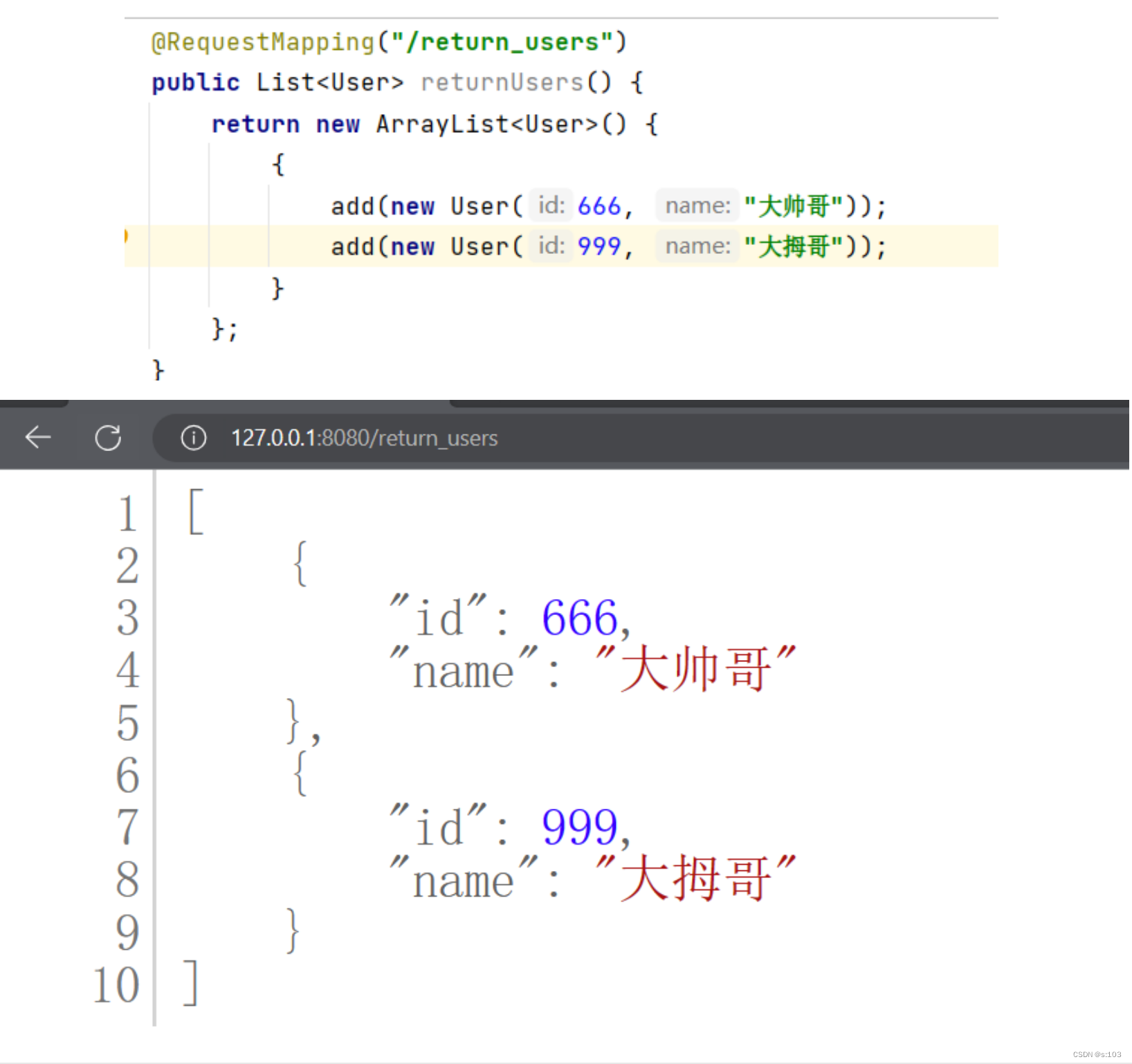Image resolution: width=1132 pixels, height=1064 pixels.
Task: Click the string "大拇哥" in code
Action: click(793, 246)
